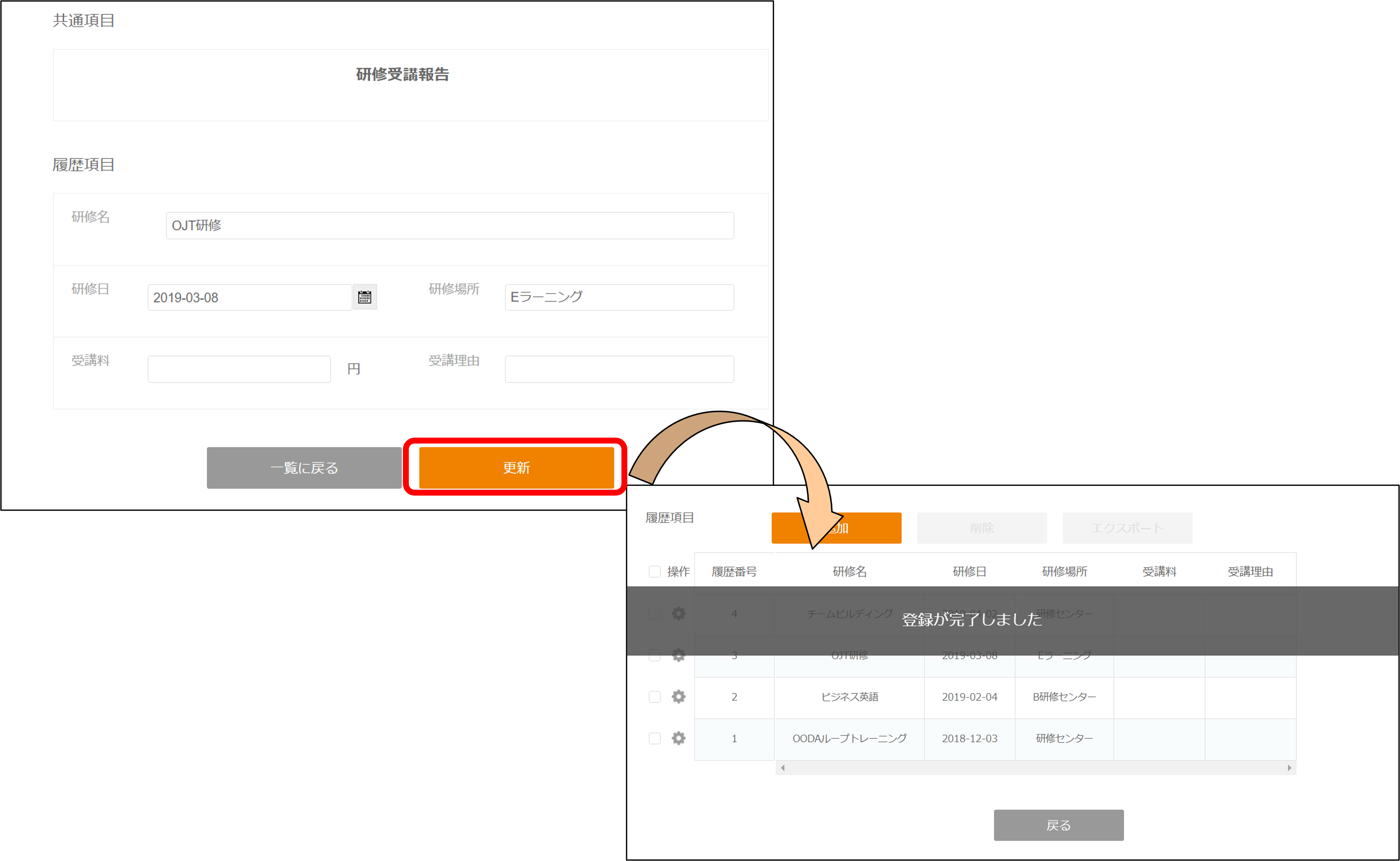The image size is (1400, 861).
Task: Click the 受講理由 input field
Action: (618, 369)
